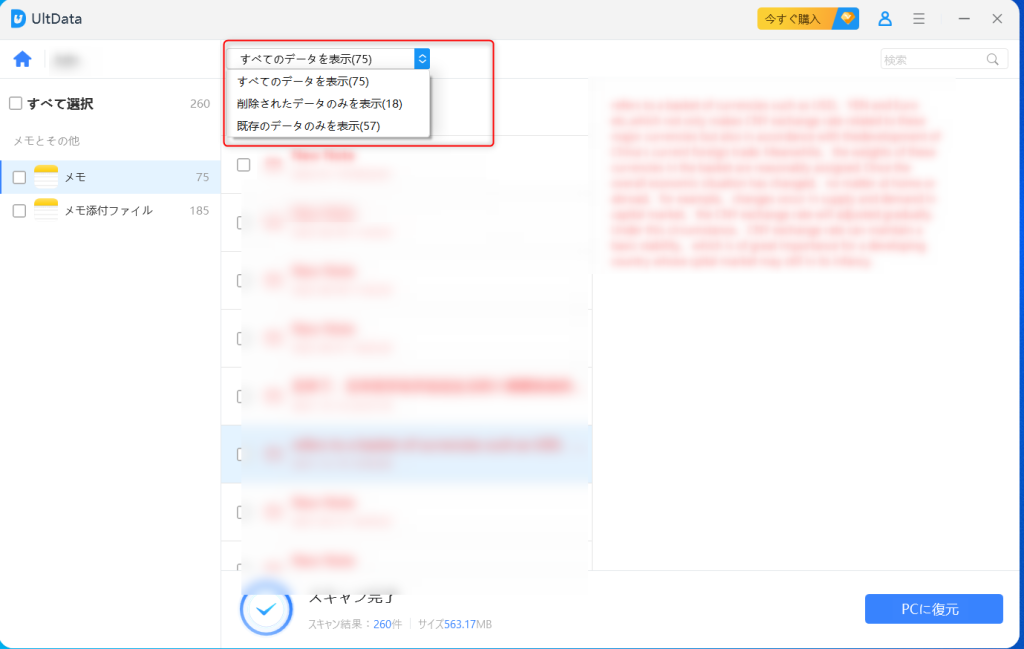1024x649 pixels.
Task: Open the data filter dropdown
Action: (421, 57)
